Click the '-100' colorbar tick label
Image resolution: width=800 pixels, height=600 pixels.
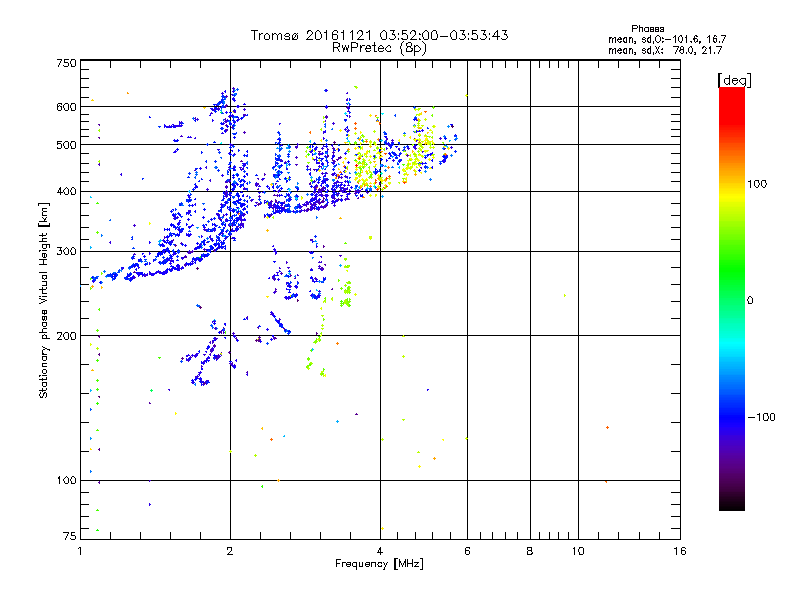(x=761, y=417)
